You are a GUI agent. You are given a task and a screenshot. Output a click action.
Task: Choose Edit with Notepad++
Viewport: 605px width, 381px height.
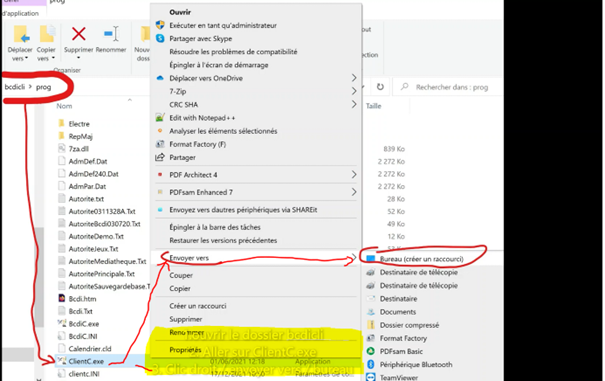(x=202, y=118)
